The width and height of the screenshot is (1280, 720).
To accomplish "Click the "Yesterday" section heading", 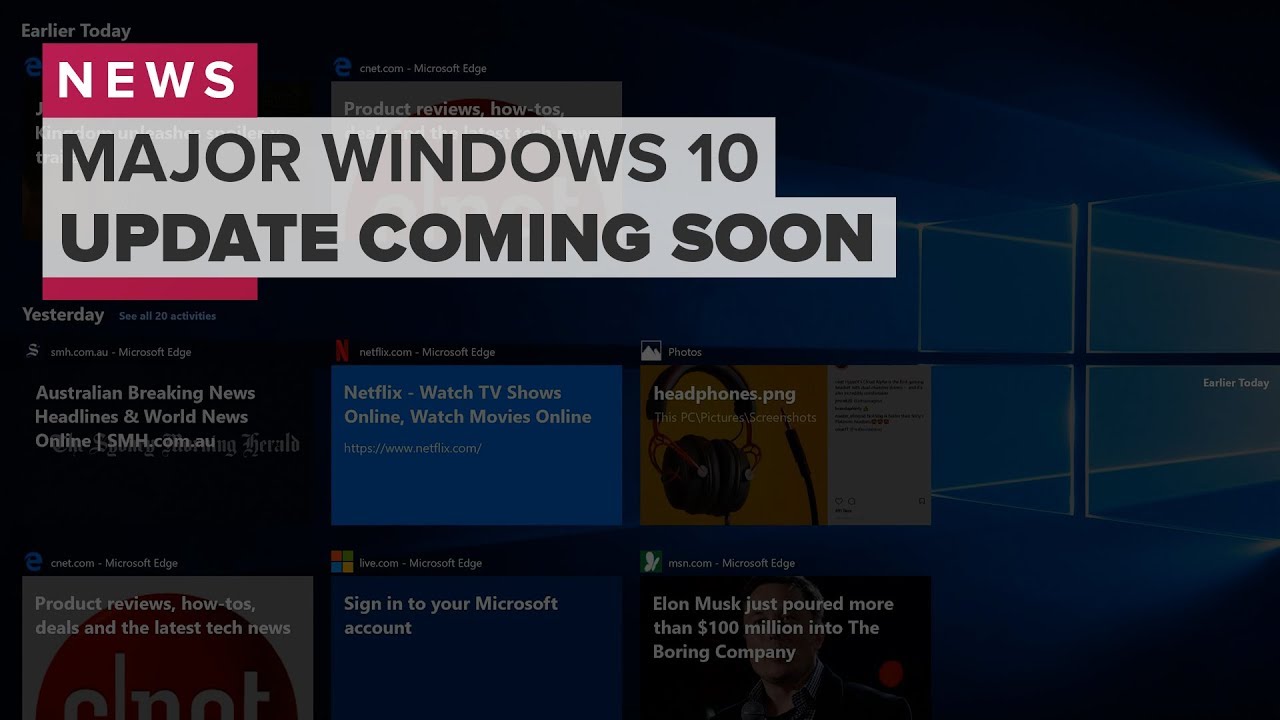I will click(x=63, y=314).
